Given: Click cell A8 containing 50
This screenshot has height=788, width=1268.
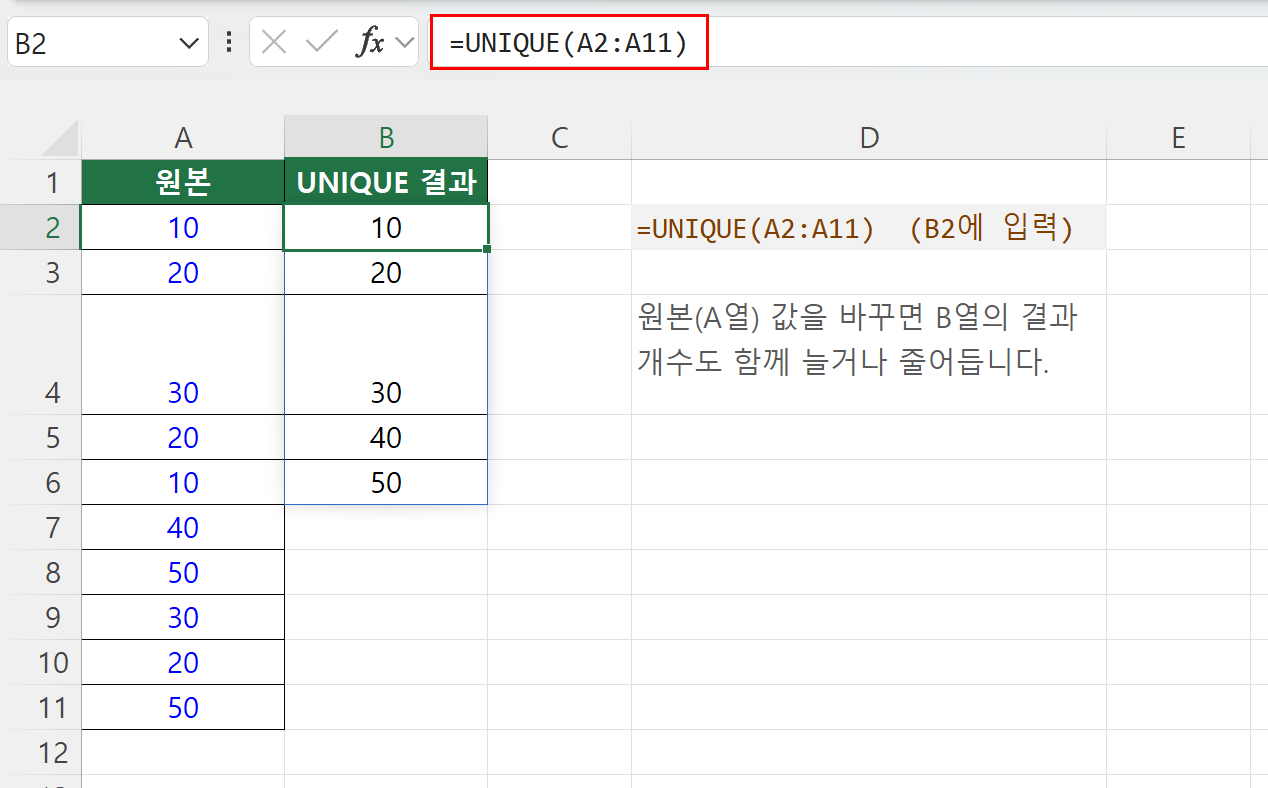Looking at the screenshot, I should 183,572.
